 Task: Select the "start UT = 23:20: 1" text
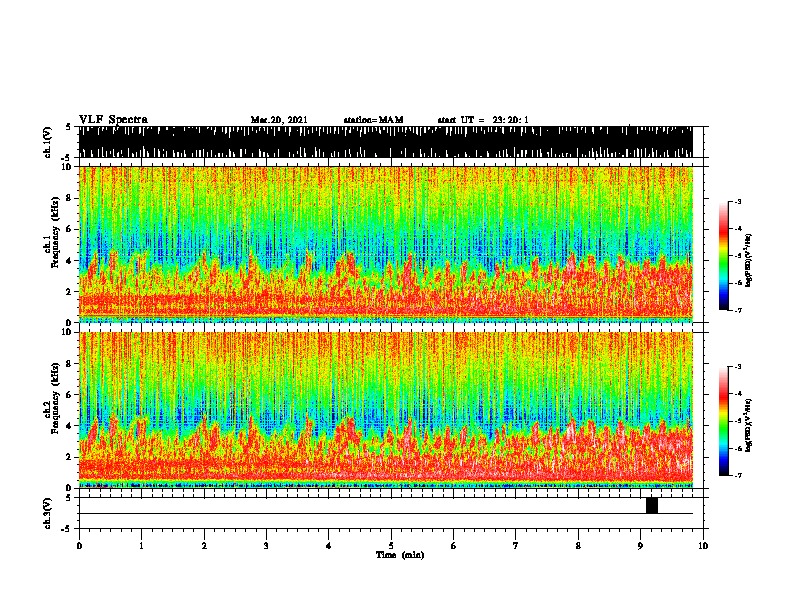pyautogui.click(x=483, y=120)
